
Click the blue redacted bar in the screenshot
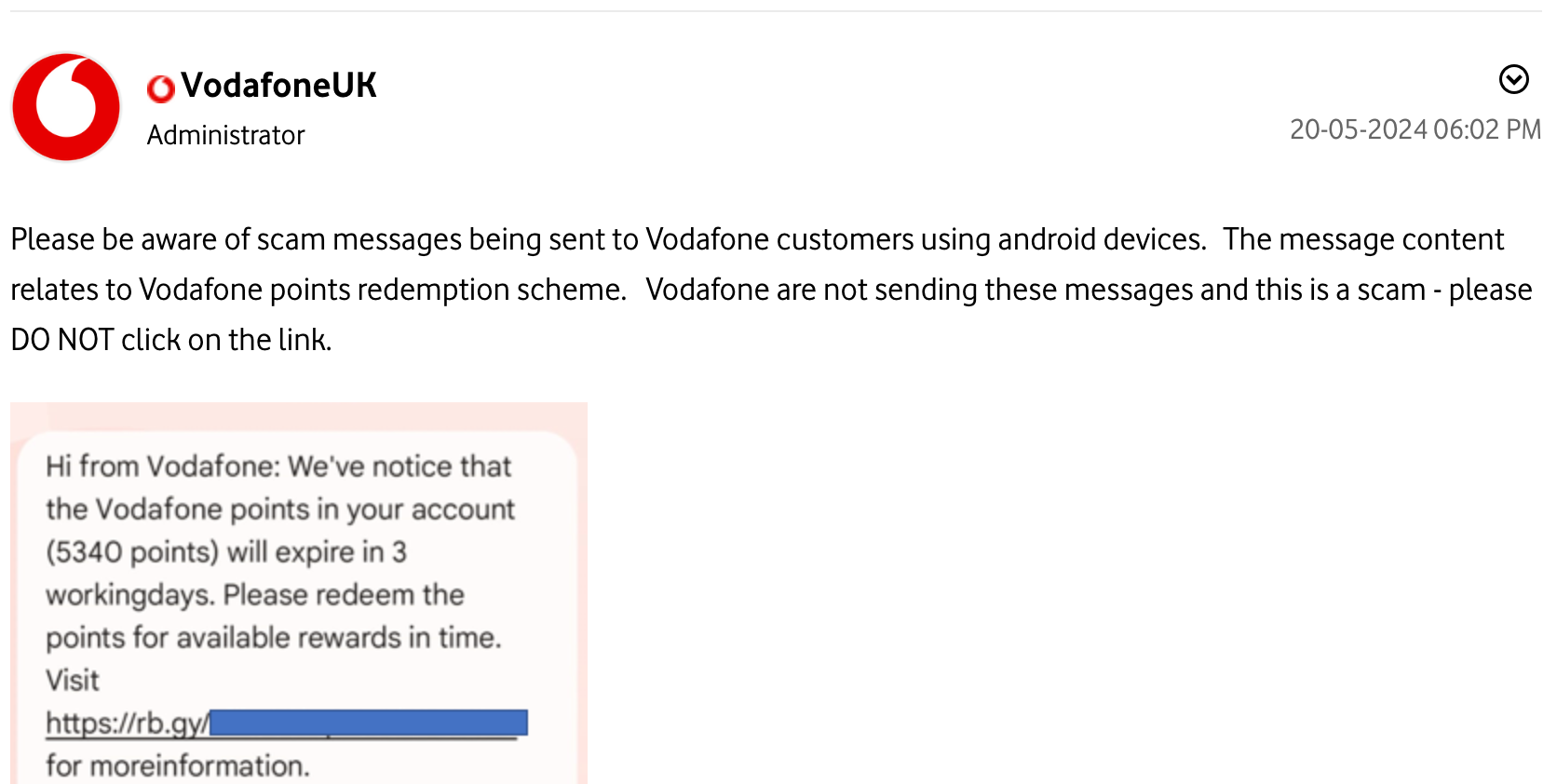(368, 723)
